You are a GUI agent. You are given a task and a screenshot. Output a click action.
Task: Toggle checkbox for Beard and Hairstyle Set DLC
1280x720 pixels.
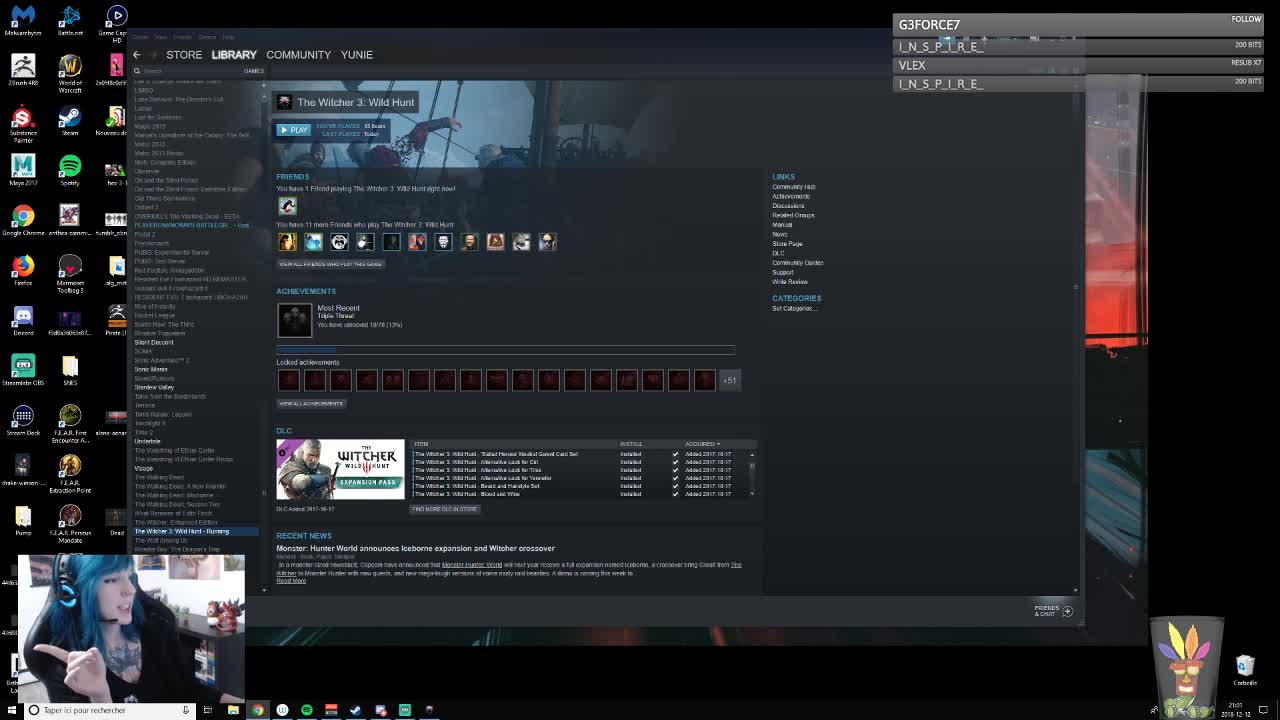675,486
